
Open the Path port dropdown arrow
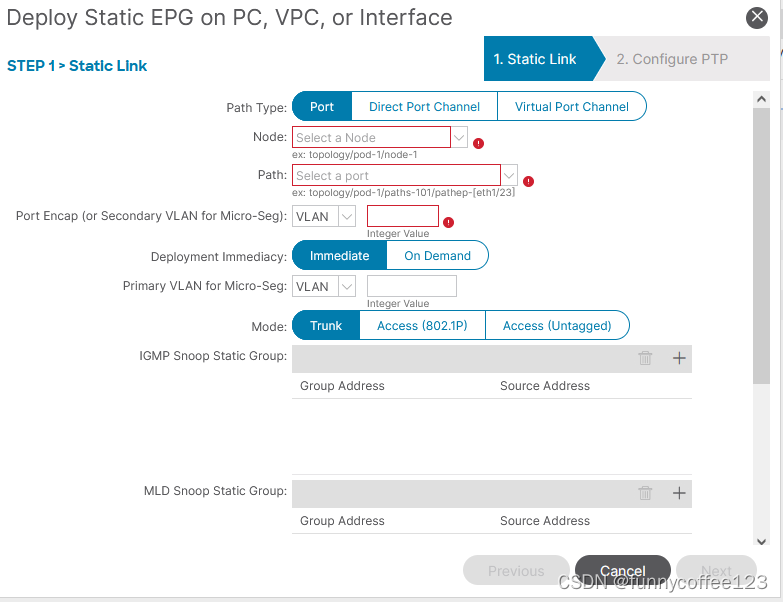[x=509, y=175]
